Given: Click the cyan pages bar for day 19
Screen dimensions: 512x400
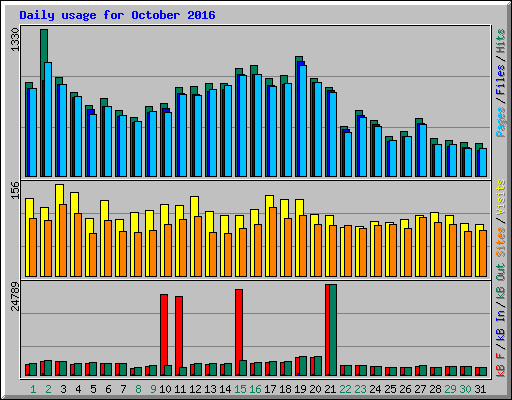Looking at the screenshot, I should (x=303, y=121).
